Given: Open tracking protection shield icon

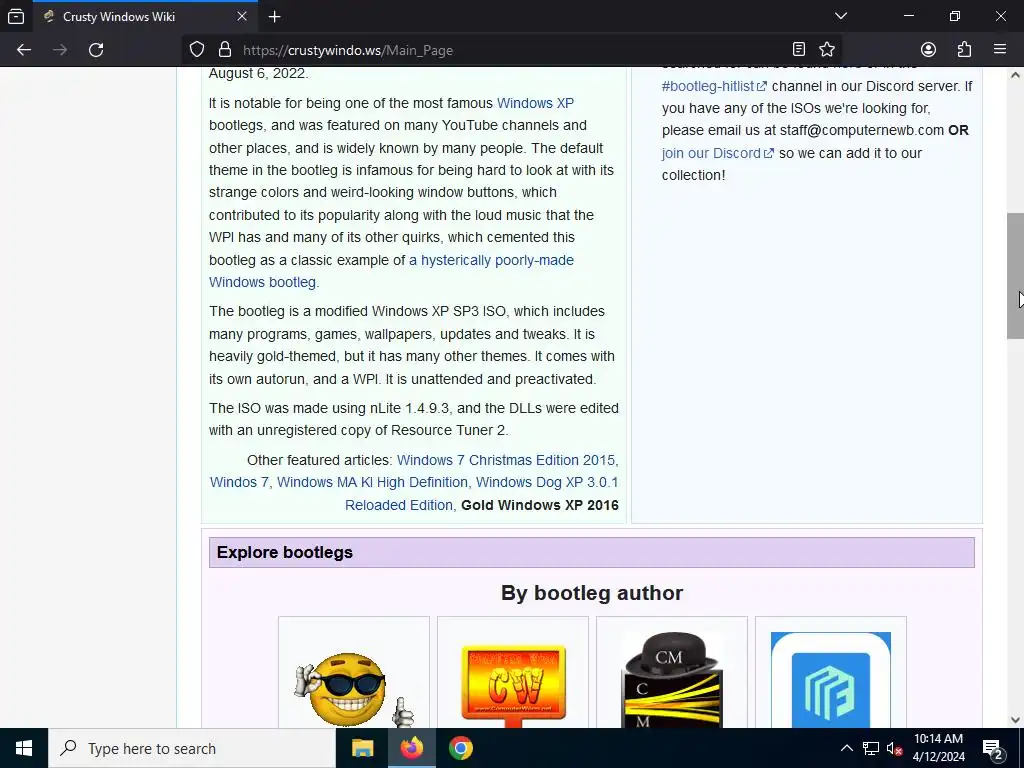Looking at the screenshot, I should point(197,50).
